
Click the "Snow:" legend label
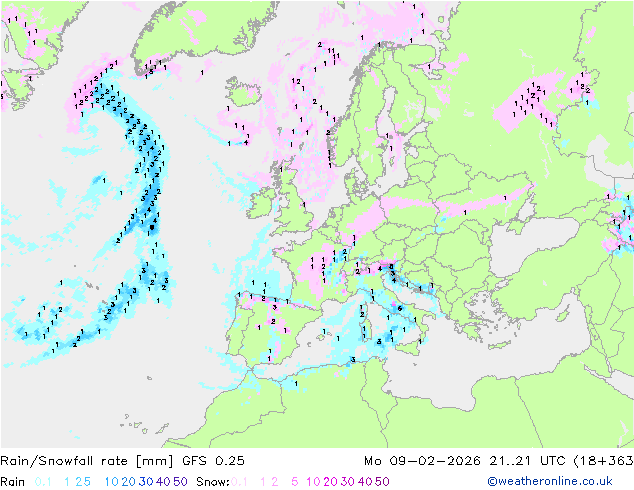tap(213, 482)
